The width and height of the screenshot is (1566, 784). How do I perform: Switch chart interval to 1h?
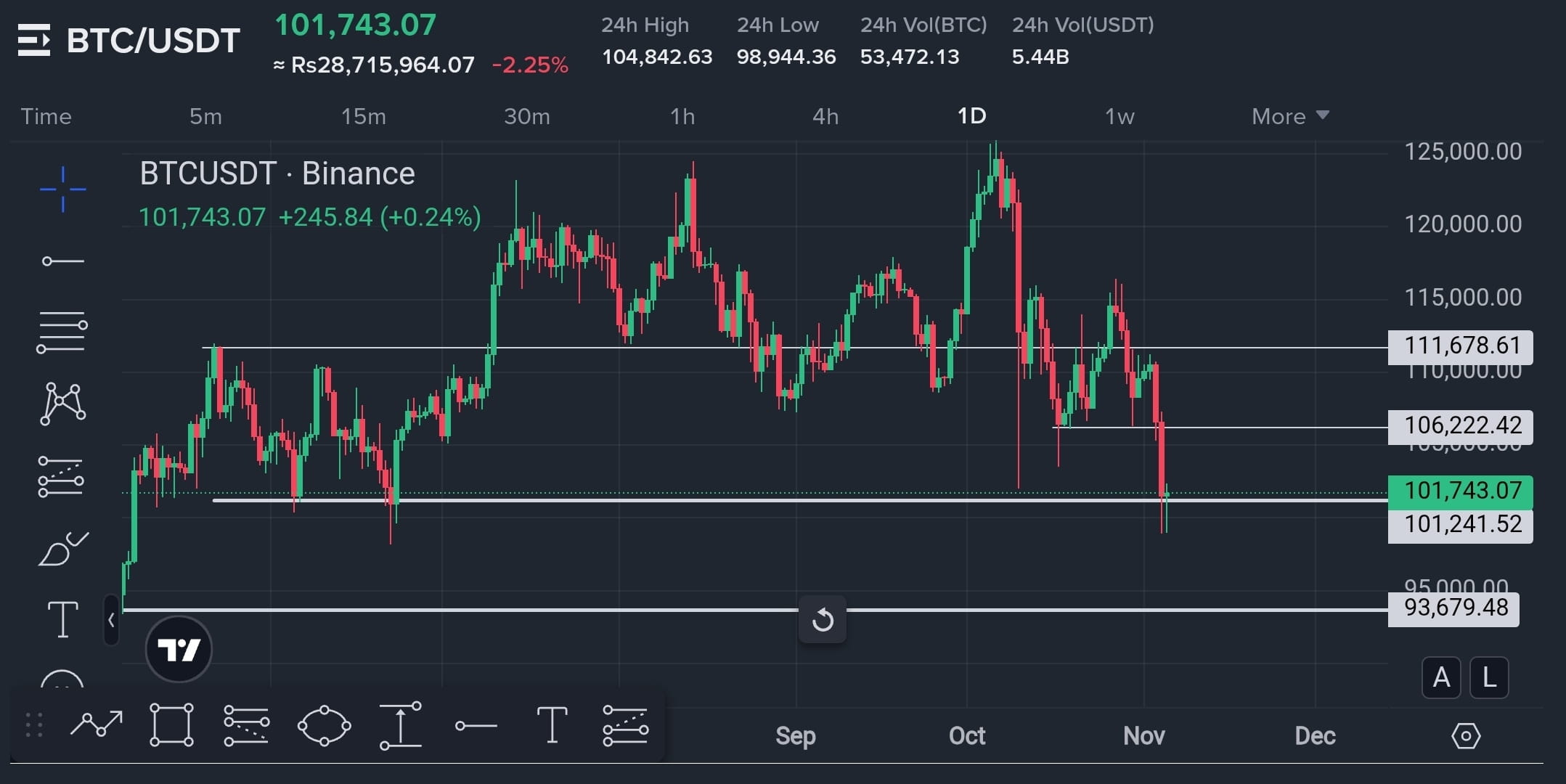click(x=682, y=116)
